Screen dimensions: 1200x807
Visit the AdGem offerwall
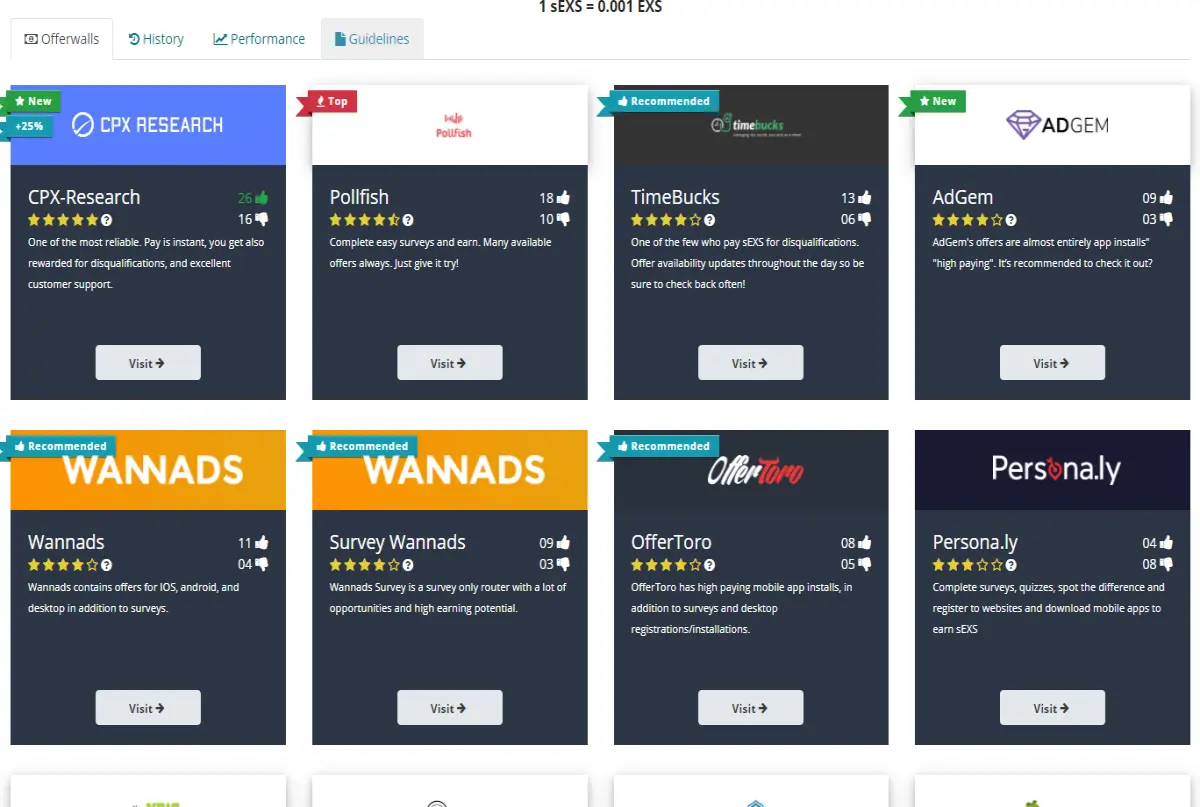pos(1052,363)
